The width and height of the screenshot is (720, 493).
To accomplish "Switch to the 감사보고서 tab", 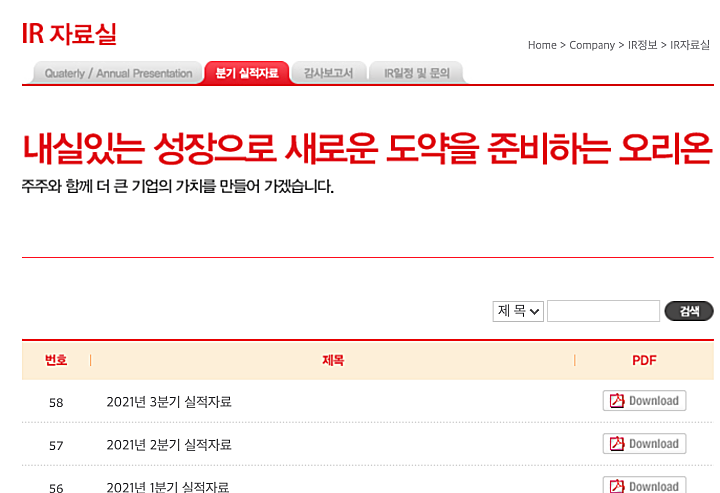I will (328, 73).
